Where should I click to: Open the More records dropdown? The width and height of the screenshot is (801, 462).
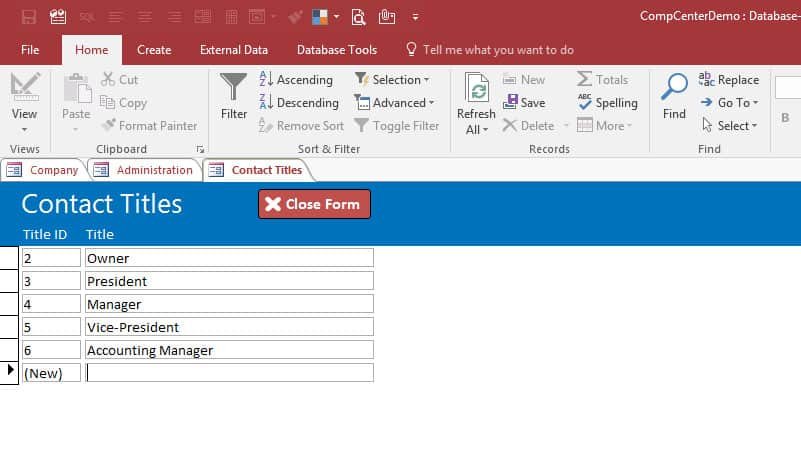(x=605, y=126)
